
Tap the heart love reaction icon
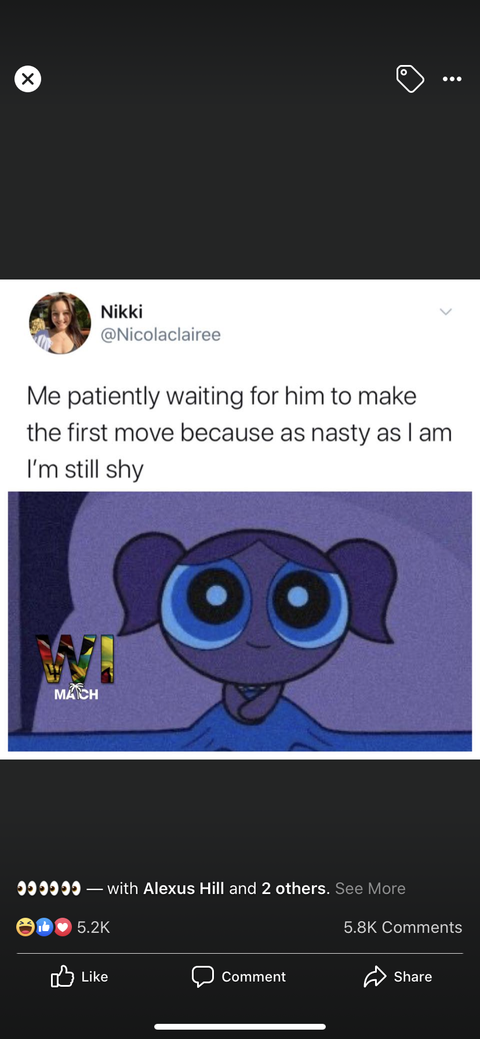pos(63,928)
